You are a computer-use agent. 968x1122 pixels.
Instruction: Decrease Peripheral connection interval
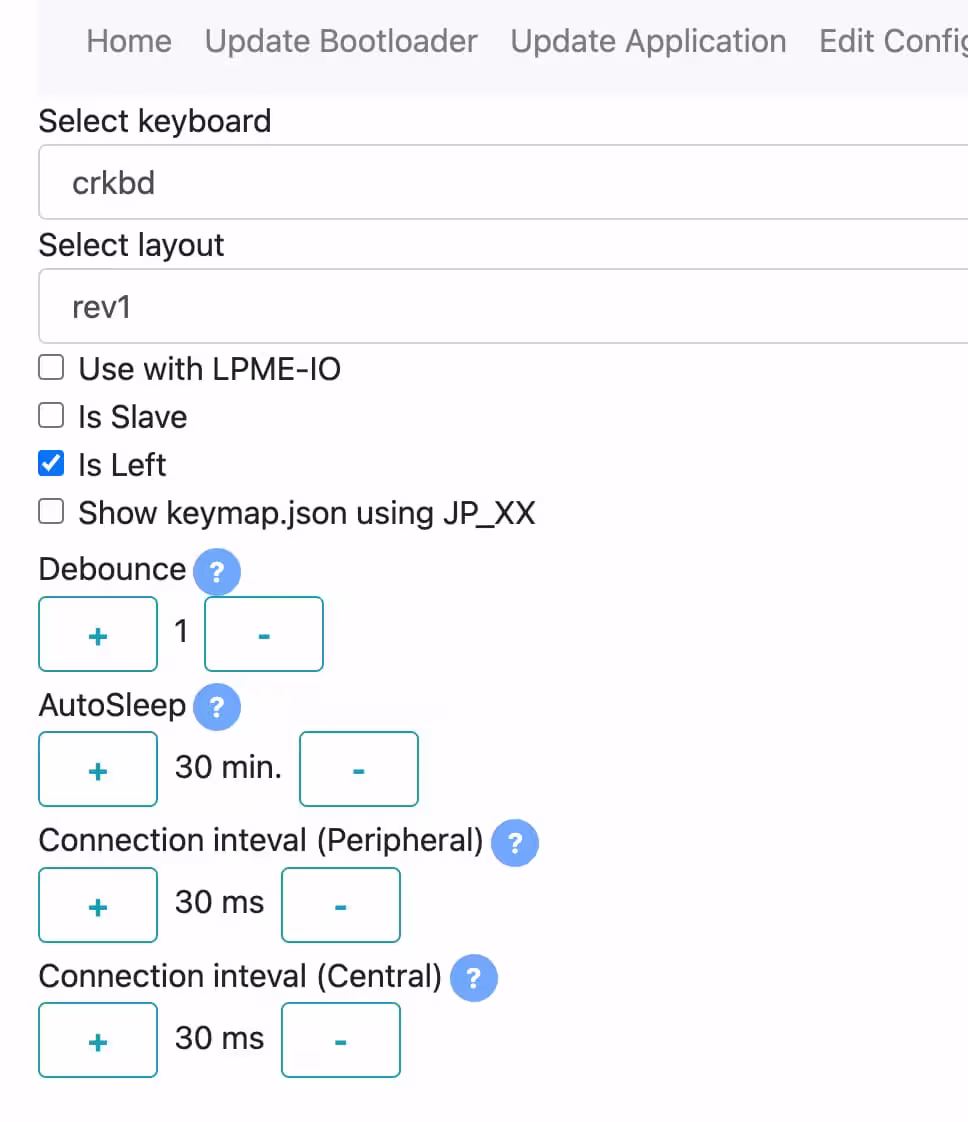pyautogui.click(x=341, y=905)
